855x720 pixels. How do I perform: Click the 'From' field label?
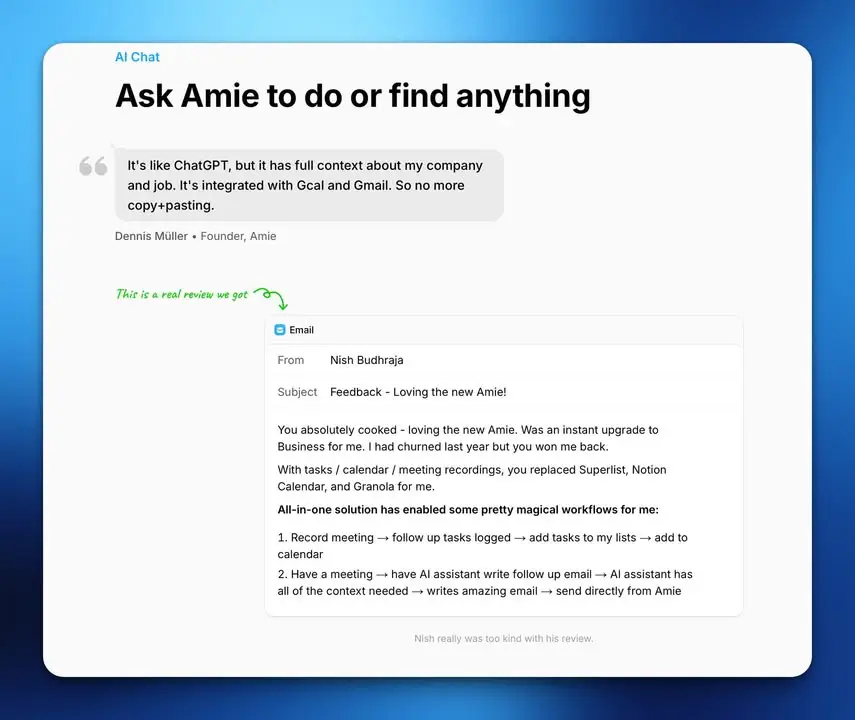tap(291, 360)
